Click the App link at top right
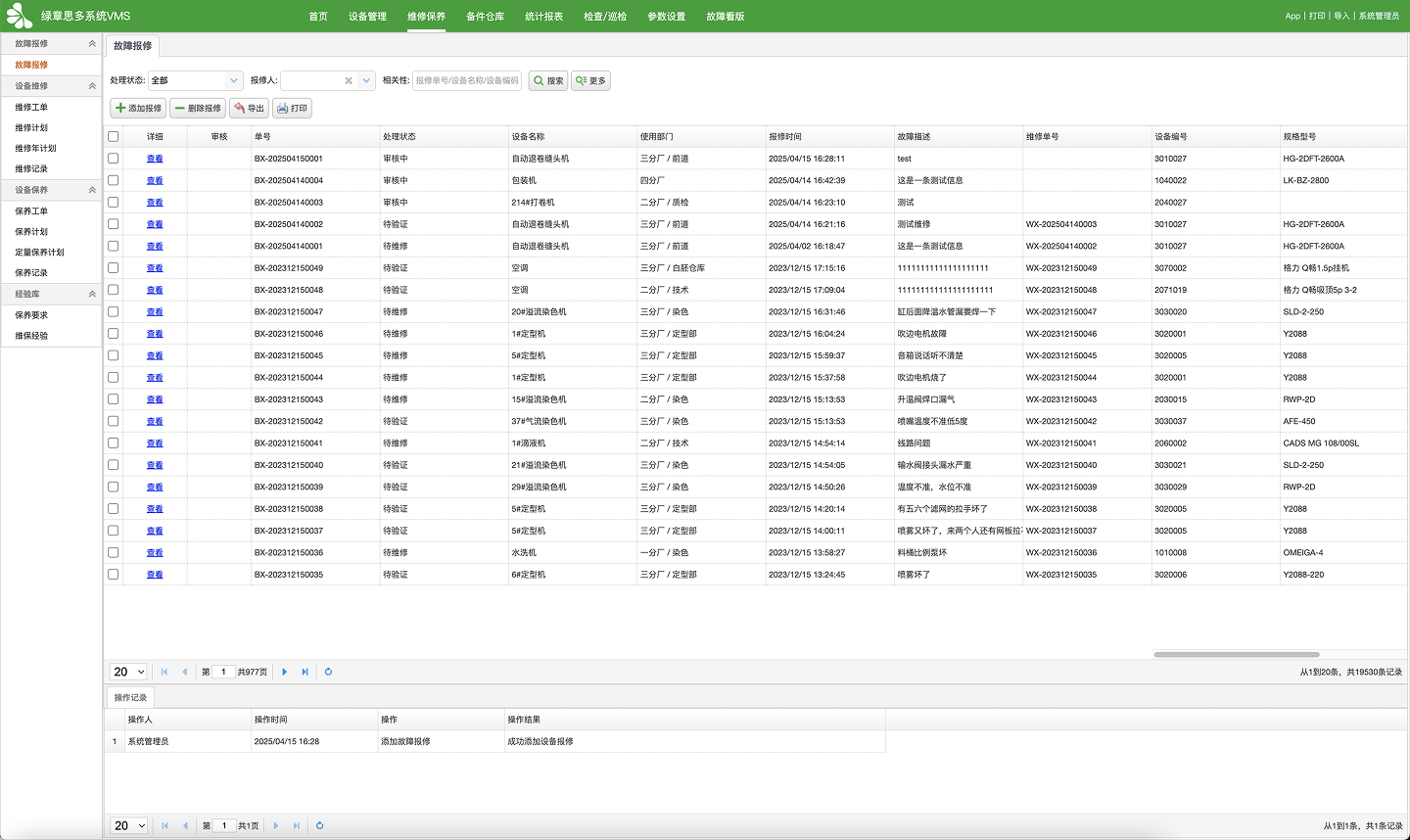The image size is (1410, 840). click(x=1292, y=16)
